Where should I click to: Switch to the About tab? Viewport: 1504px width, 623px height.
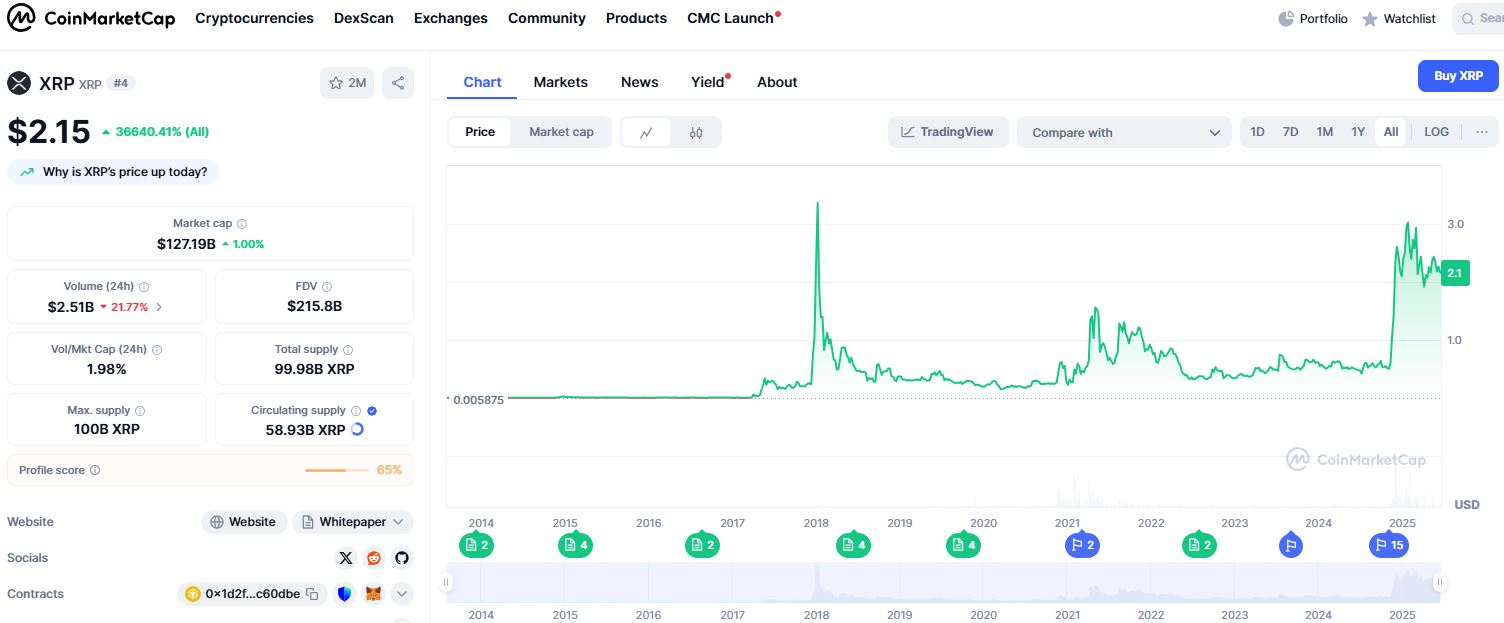tap(777, 82)
